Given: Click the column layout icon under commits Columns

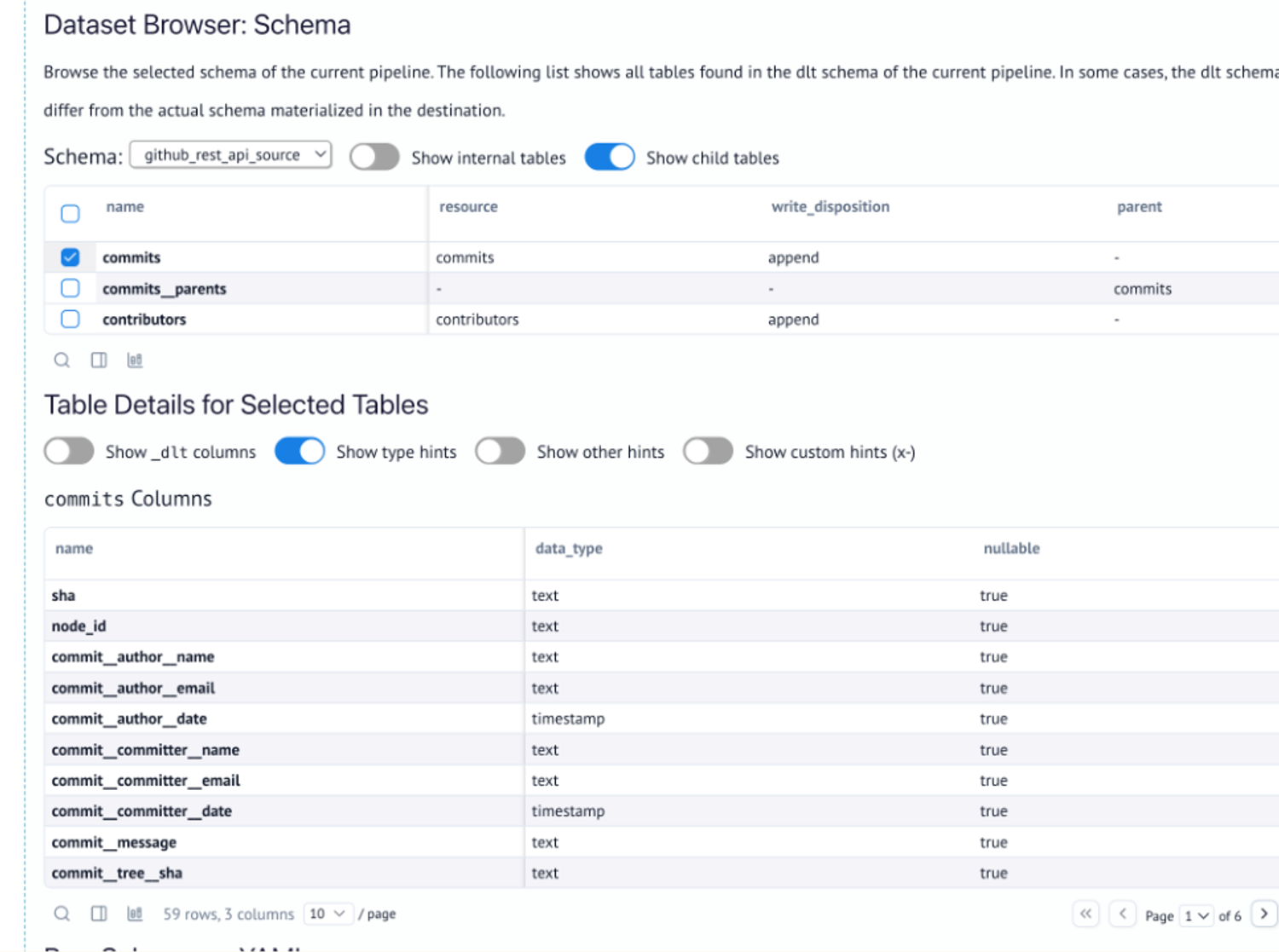Looking at the screenshot, I should click(98, 913).
